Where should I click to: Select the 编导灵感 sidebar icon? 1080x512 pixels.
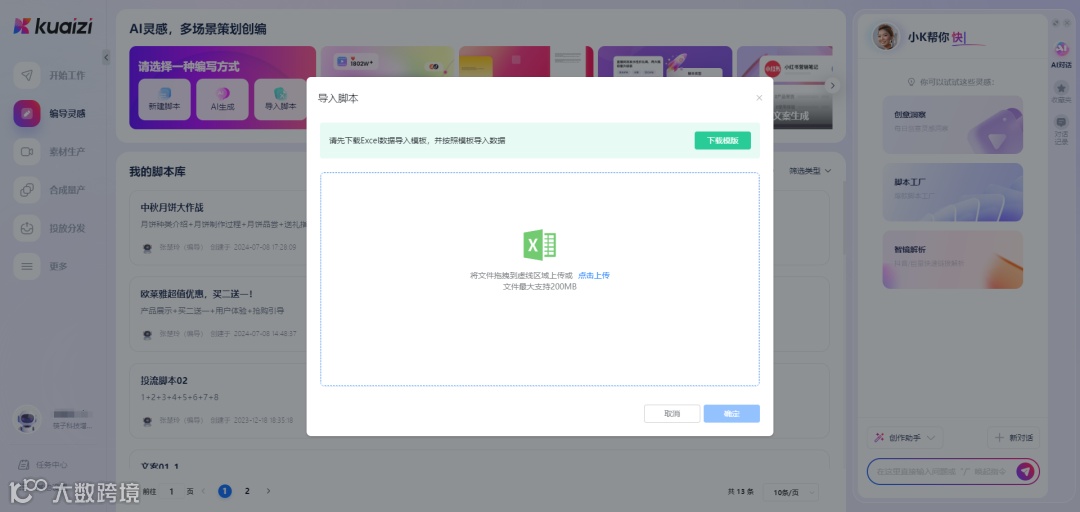[27, 114]
